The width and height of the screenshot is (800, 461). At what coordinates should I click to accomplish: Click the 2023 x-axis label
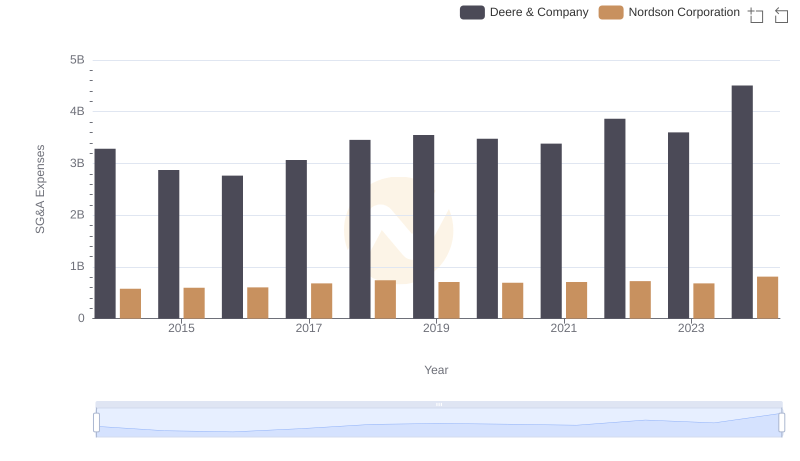point(691,328)
